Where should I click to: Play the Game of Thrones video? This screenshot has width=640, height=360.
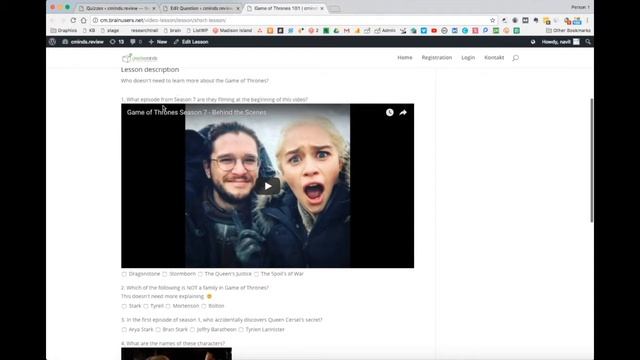click(268, 186)
